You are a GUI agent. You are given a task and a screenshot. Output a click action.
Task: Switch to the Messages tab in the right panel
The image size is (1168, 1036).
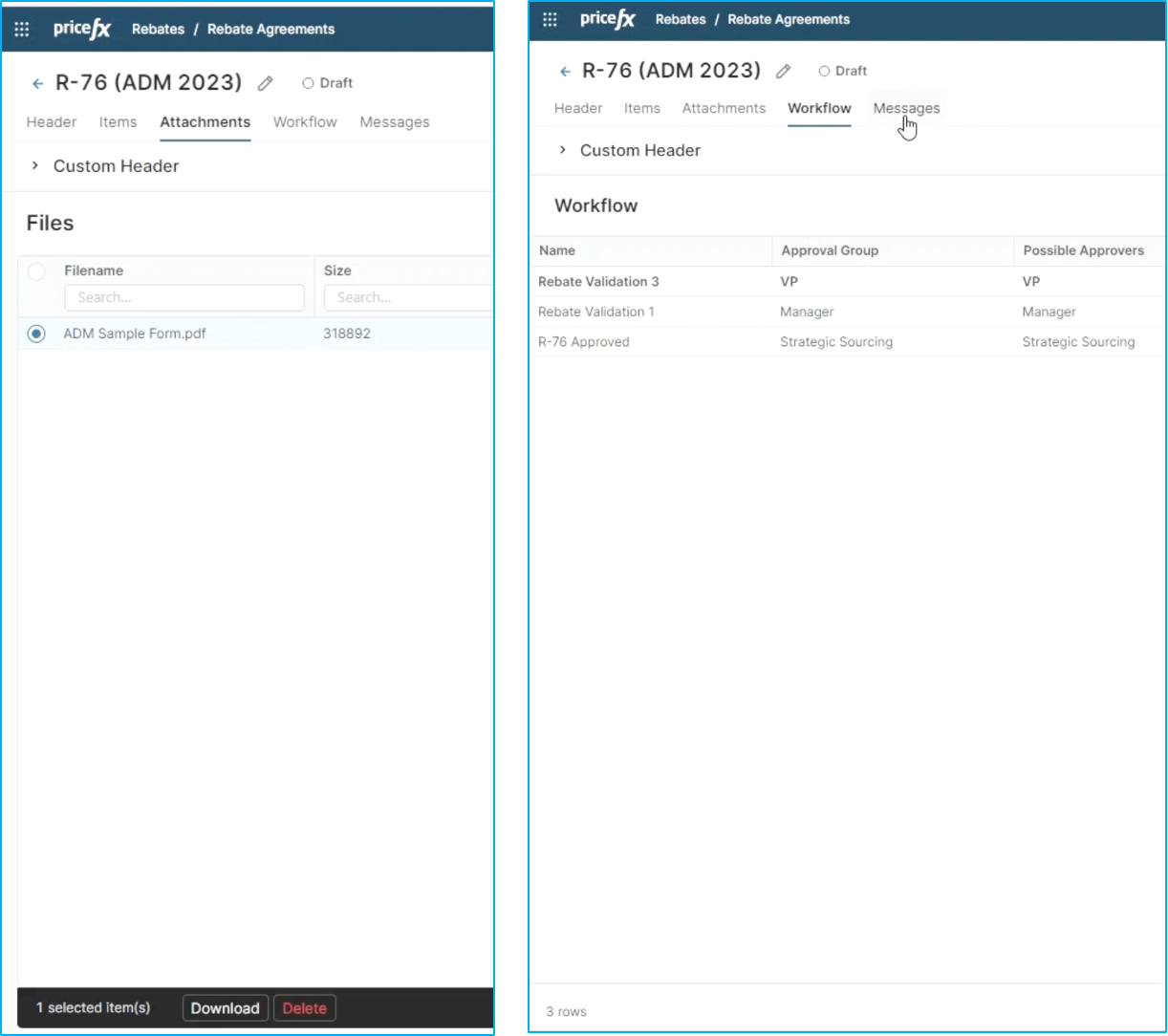point(906,108)
